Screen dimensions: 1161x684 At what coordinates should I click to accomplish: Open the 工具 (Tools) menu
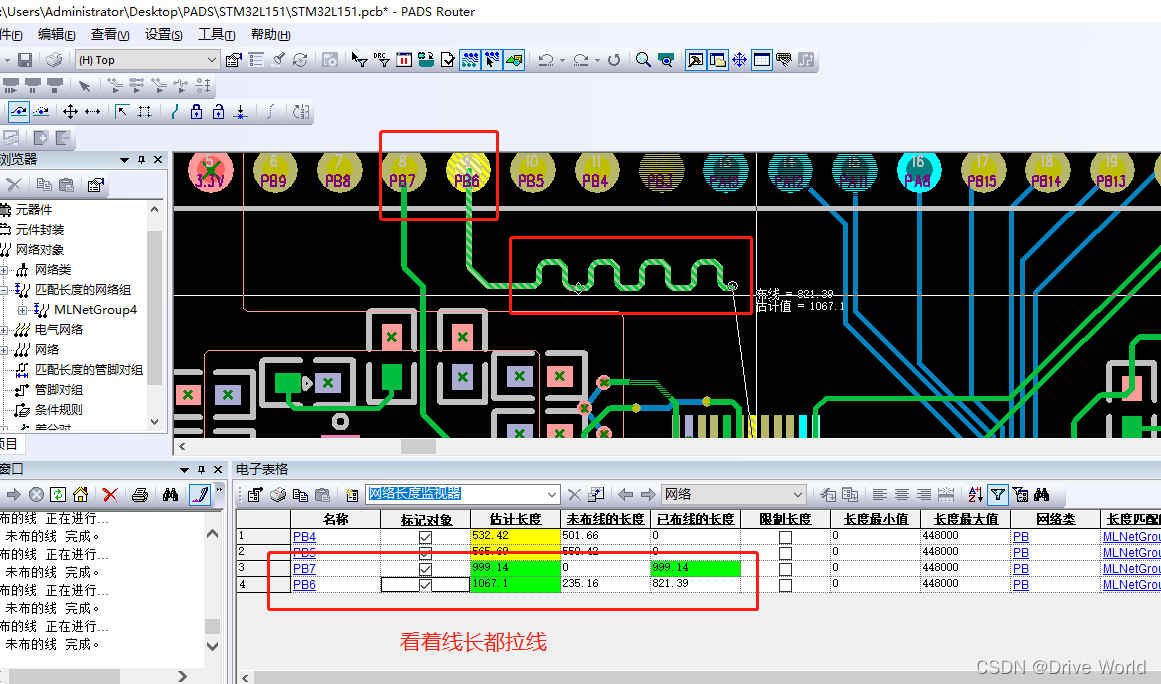tap(216, 35)
